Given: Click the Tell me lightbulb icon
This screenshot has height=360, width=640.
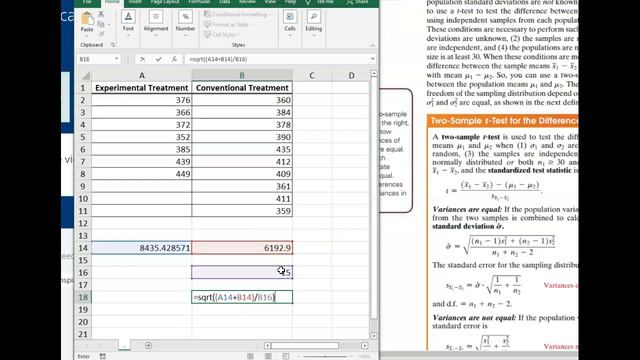Looking at the screenshot, I should (x=308, y=2).
